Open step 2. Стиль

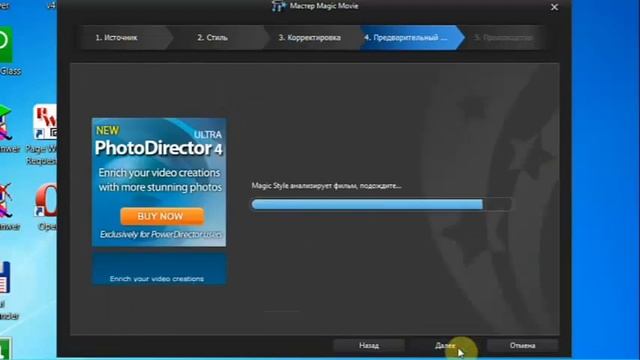(x=213, y=38)
